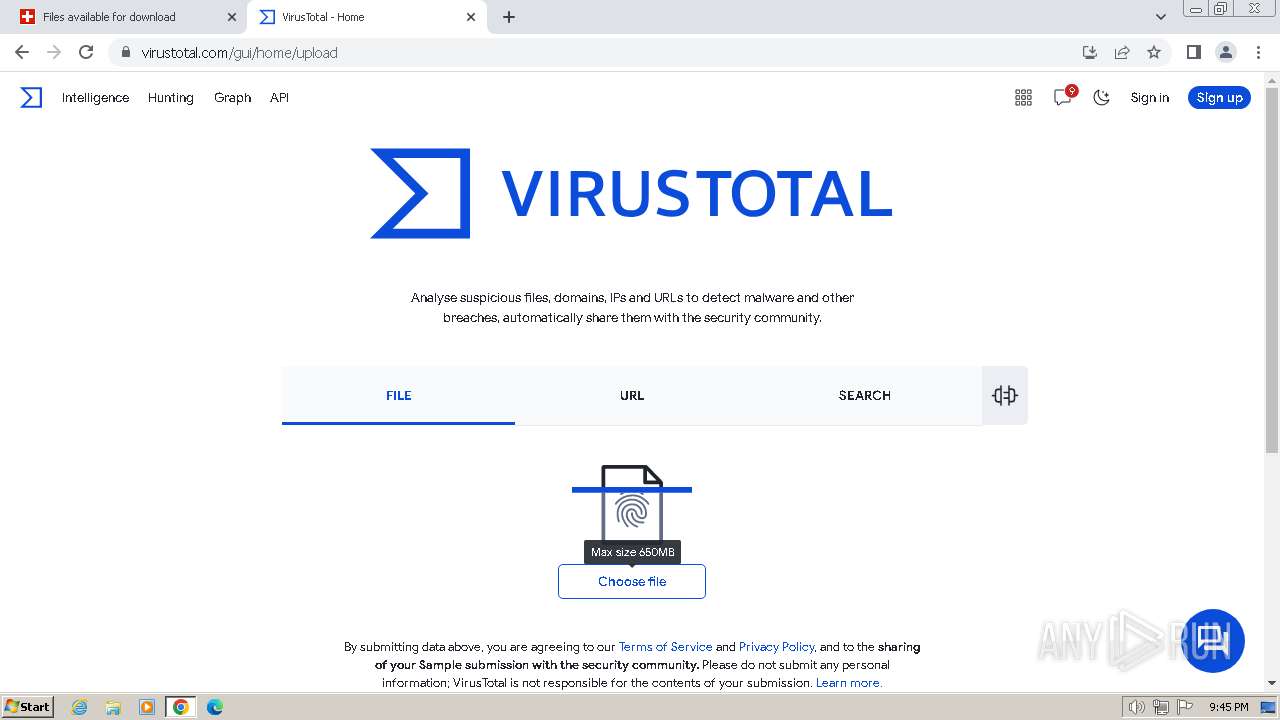Image resolution: width=1280 pixels, height=720 pixels.
Task: Open the Terms of Service link
Action: click(665, 647)
